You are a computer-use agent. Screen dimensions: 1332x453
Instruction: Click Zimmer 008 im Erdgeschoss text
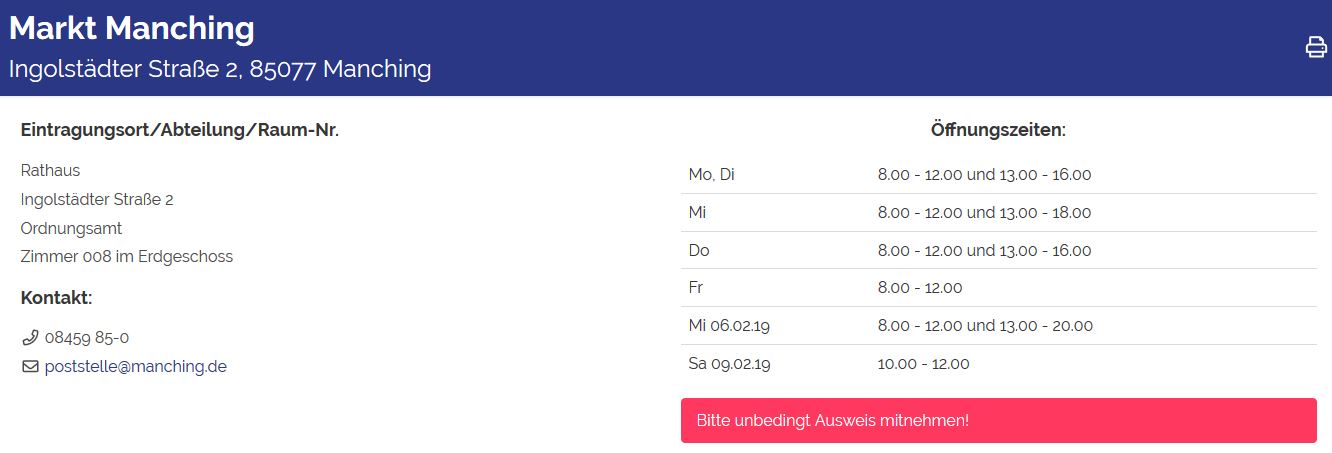pos(127,257)
